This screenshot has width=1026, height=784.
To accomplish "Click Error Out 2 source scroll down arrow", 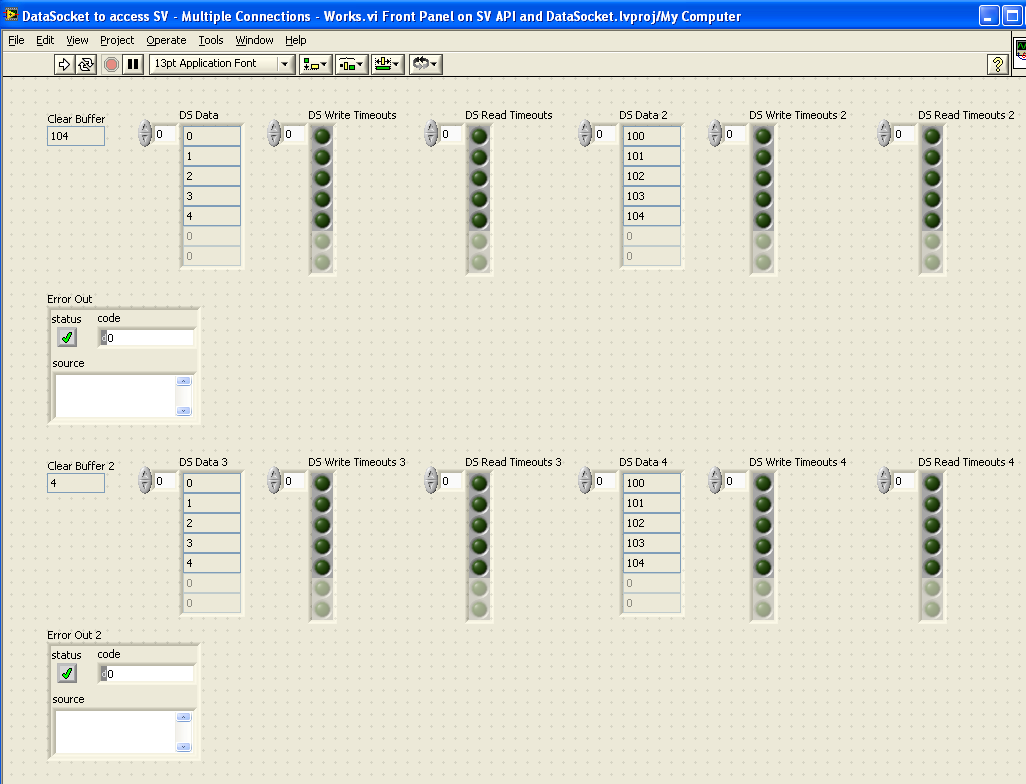I will 184,747.
